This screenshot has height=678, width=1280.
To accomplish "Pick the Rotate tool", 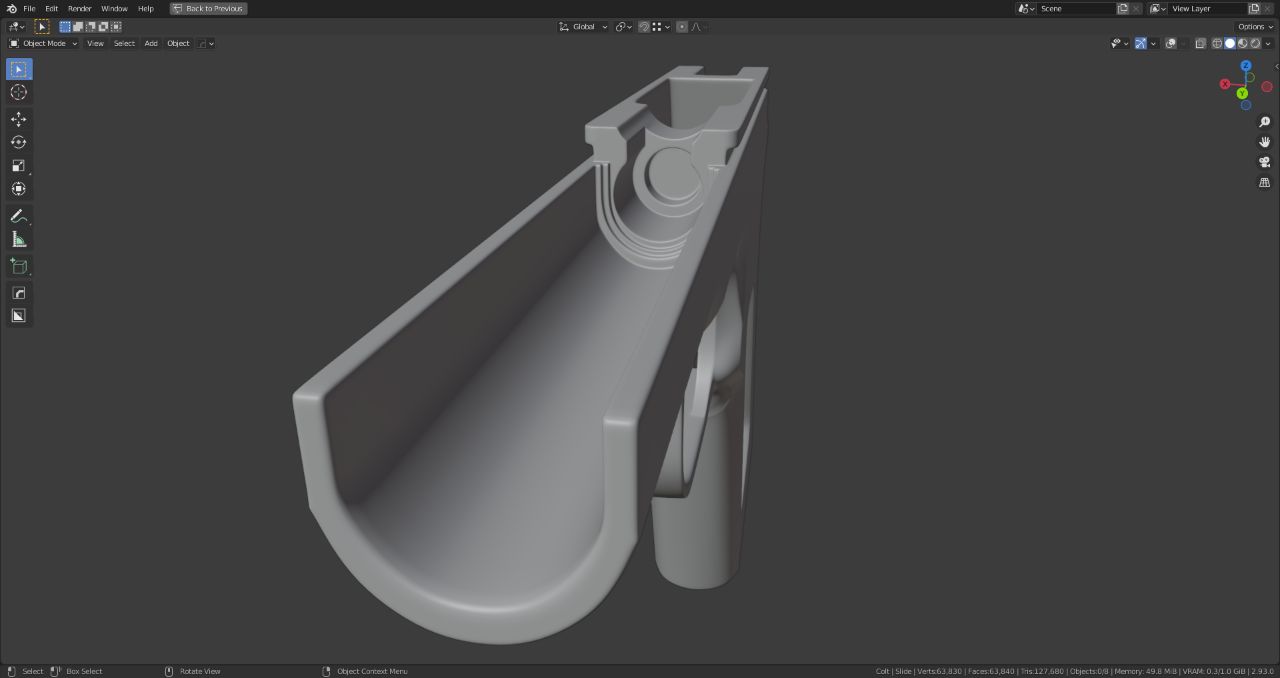I will [x=19, y=142].
